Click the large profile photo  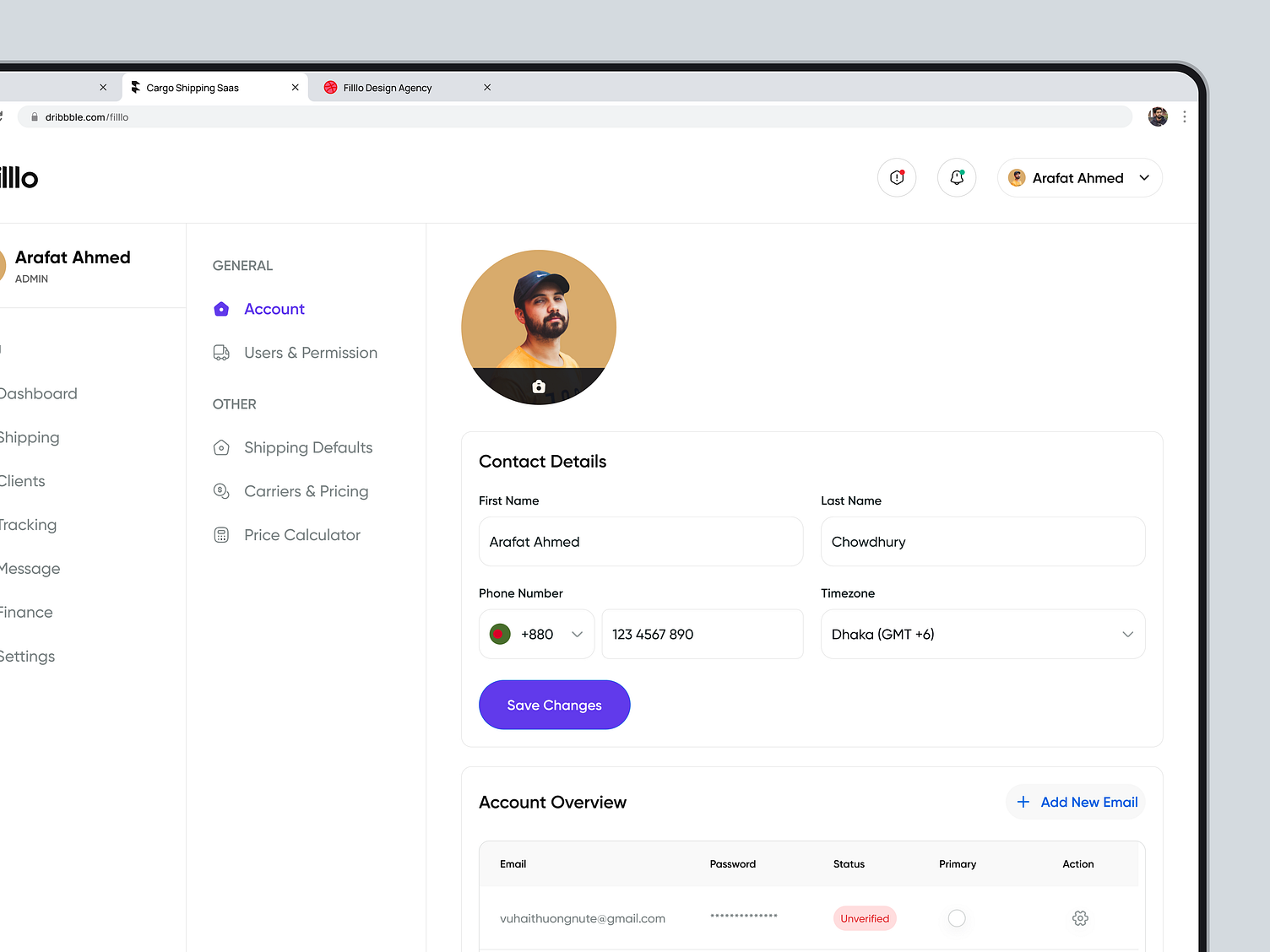pos(539,327)
